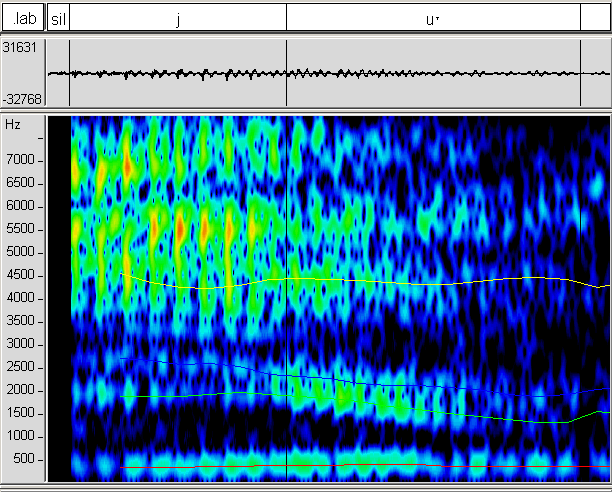This screenshot has width=612, height=492.
Task: Click the Hz unit label on frequency axis
Action: [12, 125]
